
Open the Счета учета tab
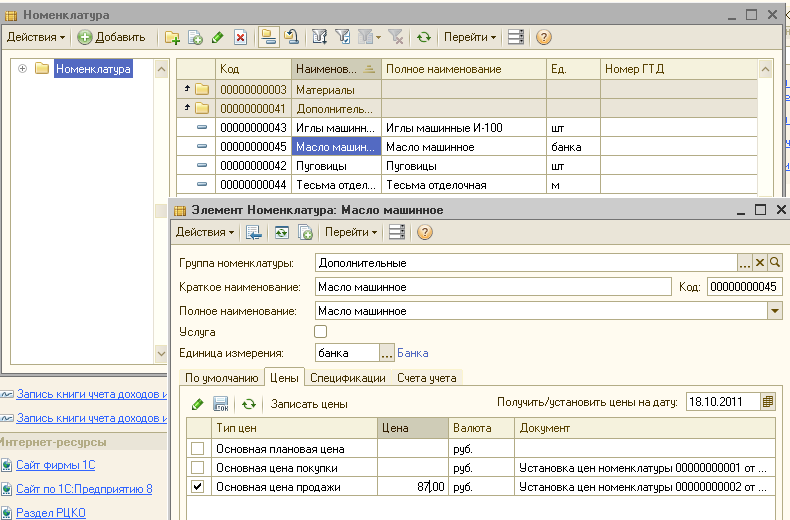click(426, 378)
